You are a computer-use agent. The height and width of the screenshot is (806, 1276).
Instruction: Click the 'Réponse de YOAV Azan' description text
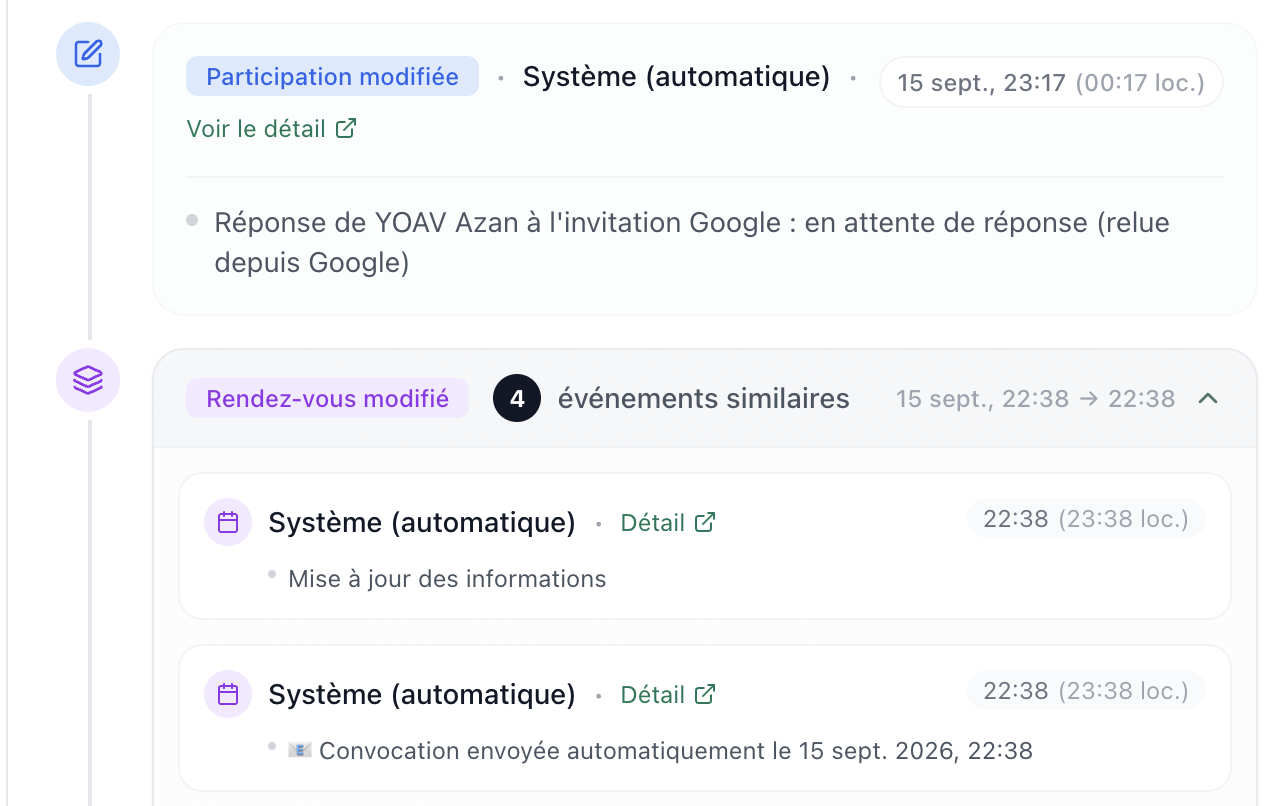point(692,242)
